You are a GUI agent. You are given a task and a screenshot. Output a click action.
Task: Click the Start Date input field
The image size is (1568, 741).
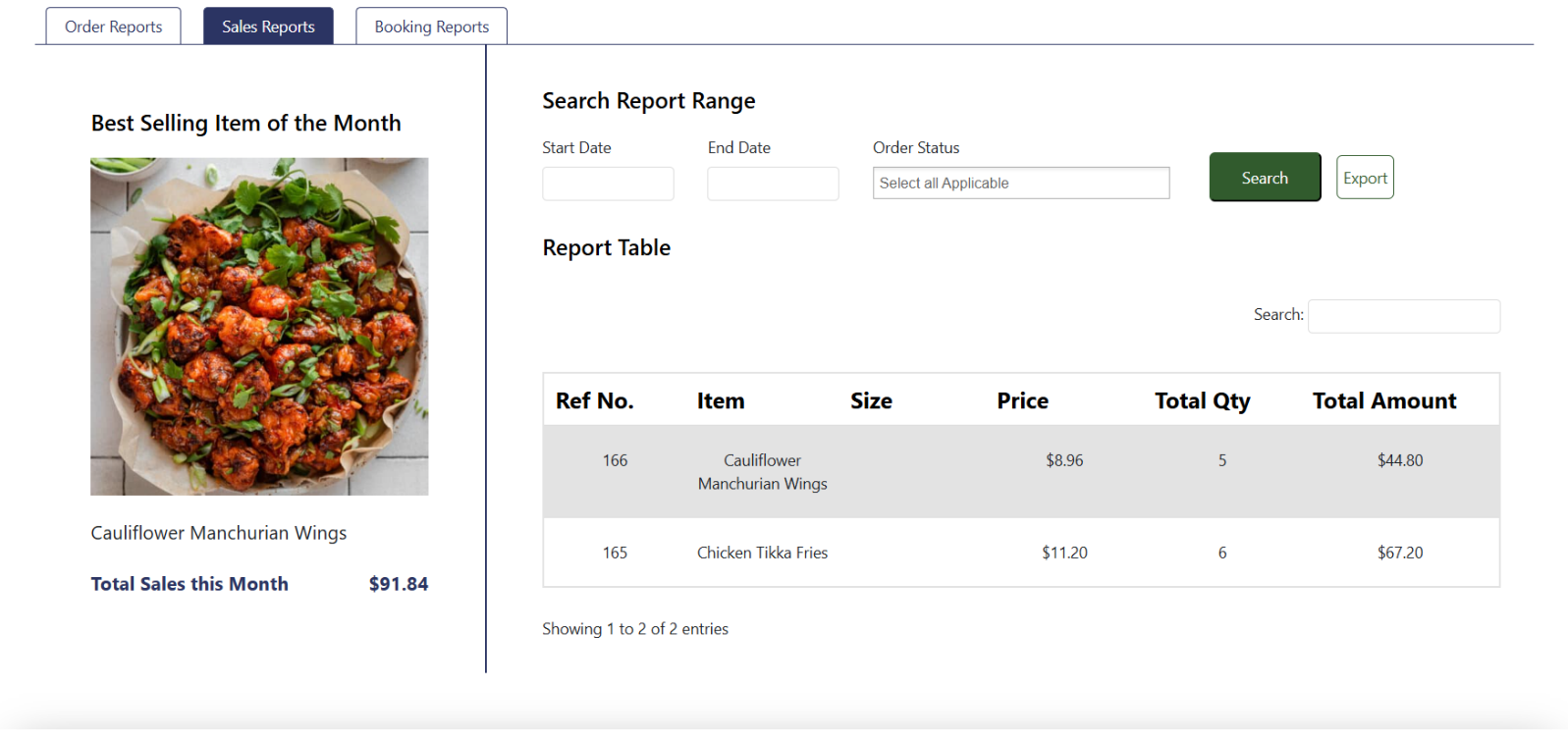pyautogui.click(x=608, y=184)
